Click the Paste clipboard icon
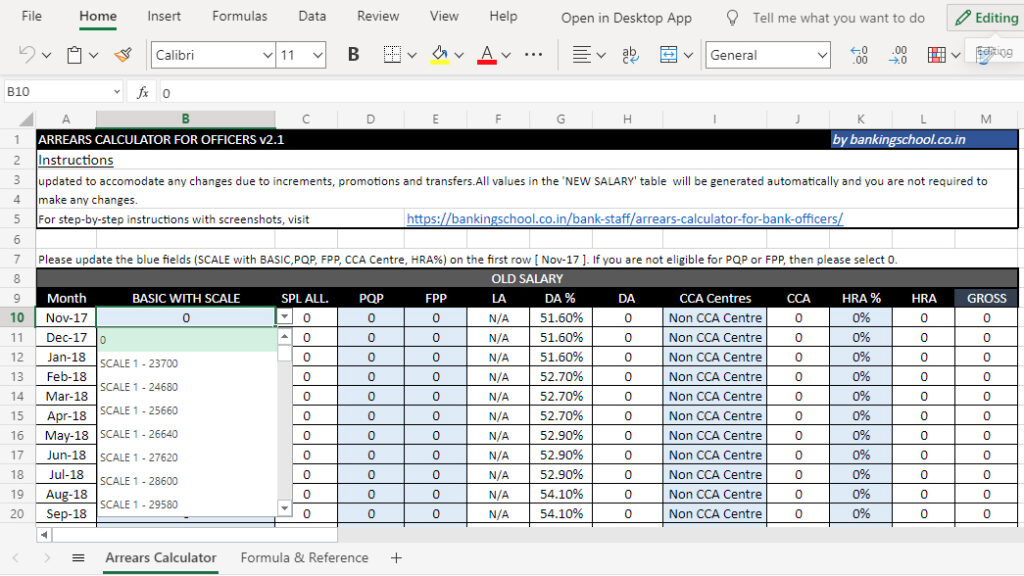 point(75,55)
